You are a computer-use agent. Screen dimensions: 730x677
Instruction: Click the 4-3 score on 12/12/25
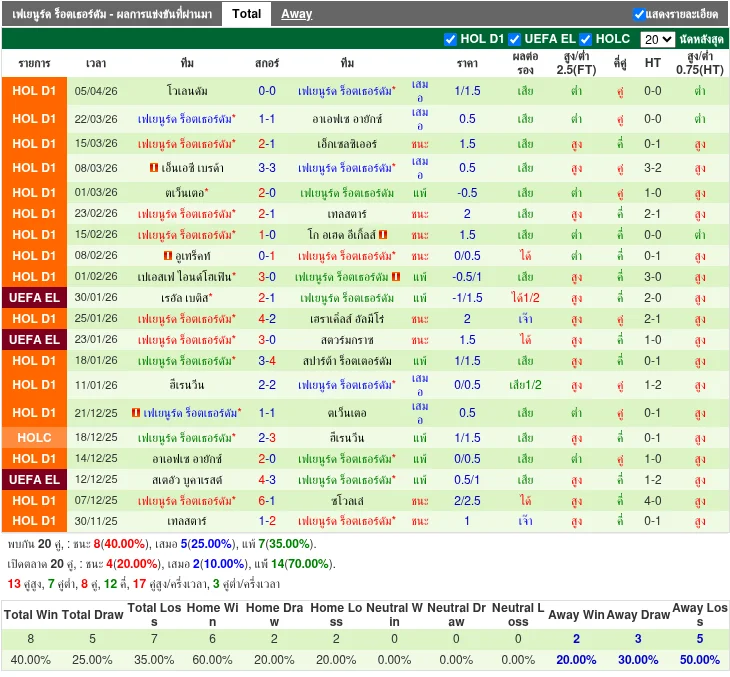(x=267, y=481)
